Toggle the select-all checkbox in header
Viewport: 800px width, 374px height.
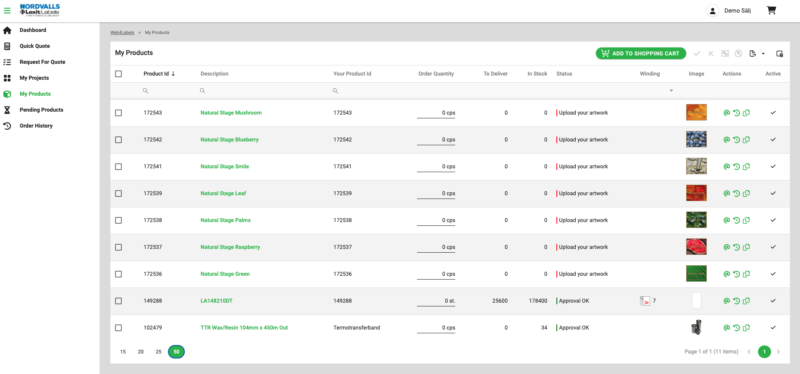click(118, 74)
